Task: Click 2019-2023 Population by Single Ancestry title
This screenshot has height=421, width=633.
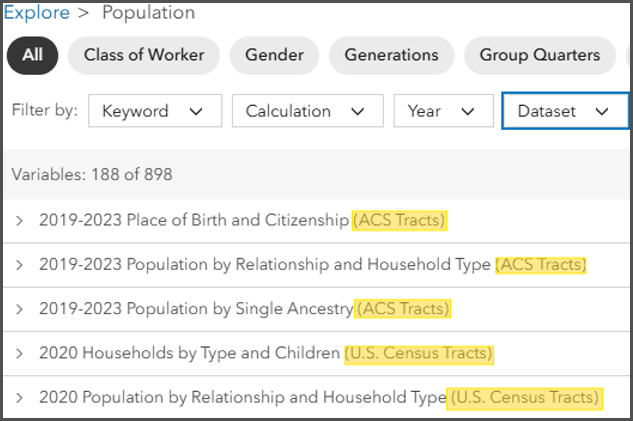Action: coord(196,309)
